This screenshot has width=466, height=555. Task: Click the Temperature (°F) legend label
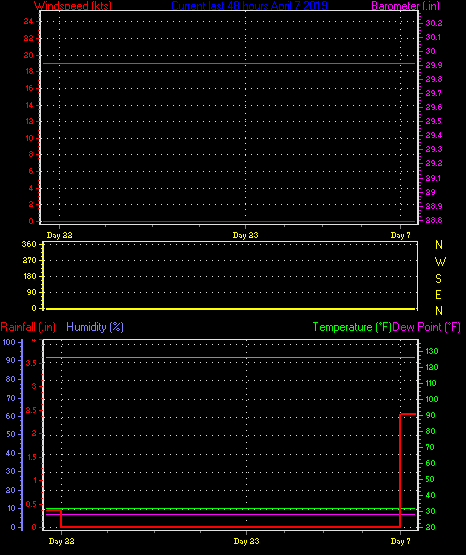[x=352, y=327]
